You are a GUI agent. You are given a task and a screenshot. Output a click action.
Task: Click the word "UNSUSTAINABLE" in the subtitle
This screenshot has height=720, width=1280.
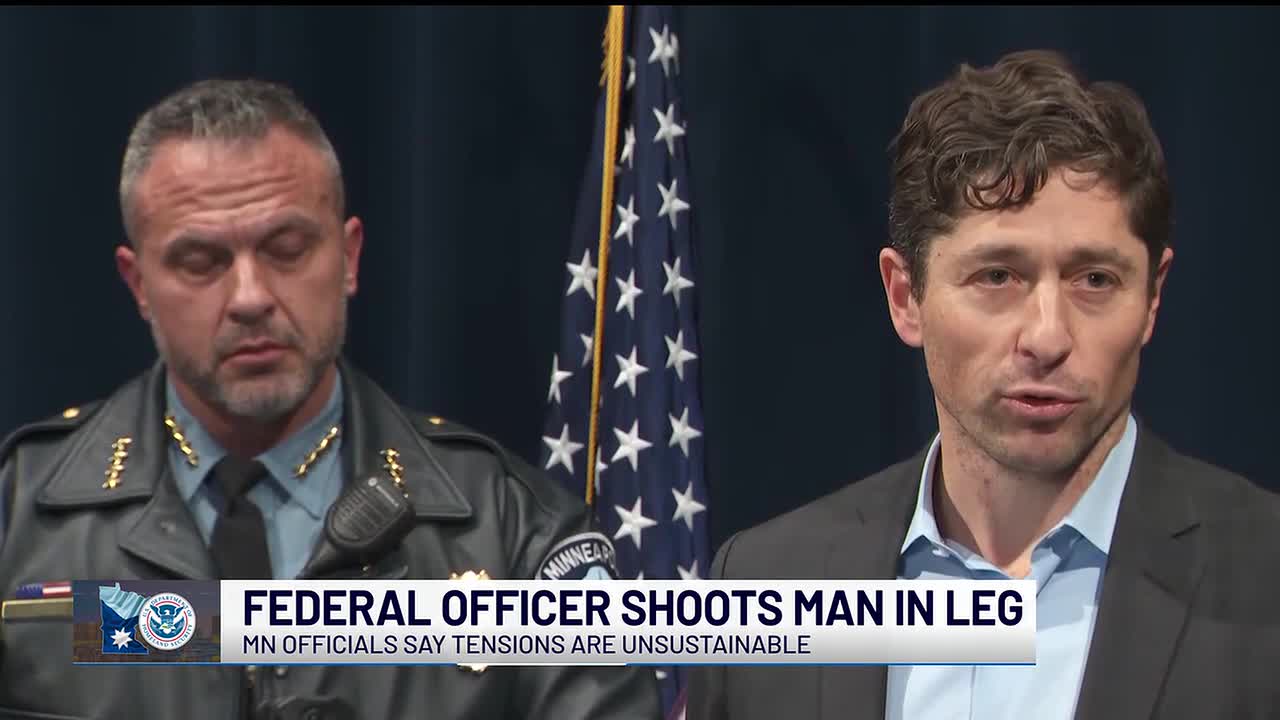[x=716, y=645]
